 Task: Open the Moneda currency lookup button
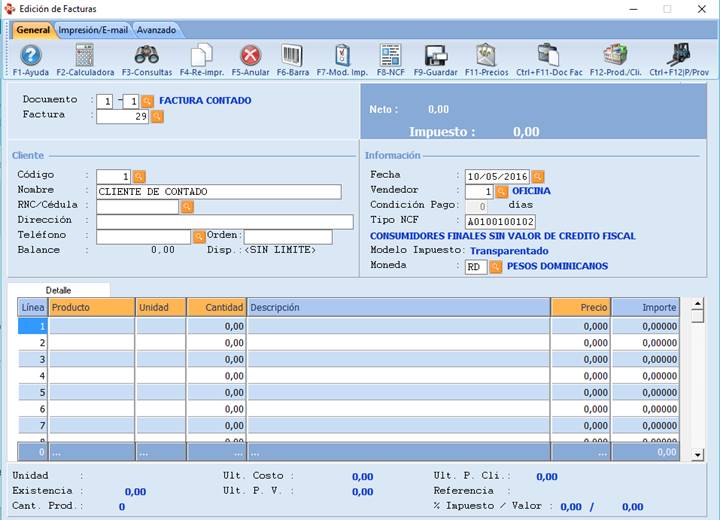(x=496, y=267)
